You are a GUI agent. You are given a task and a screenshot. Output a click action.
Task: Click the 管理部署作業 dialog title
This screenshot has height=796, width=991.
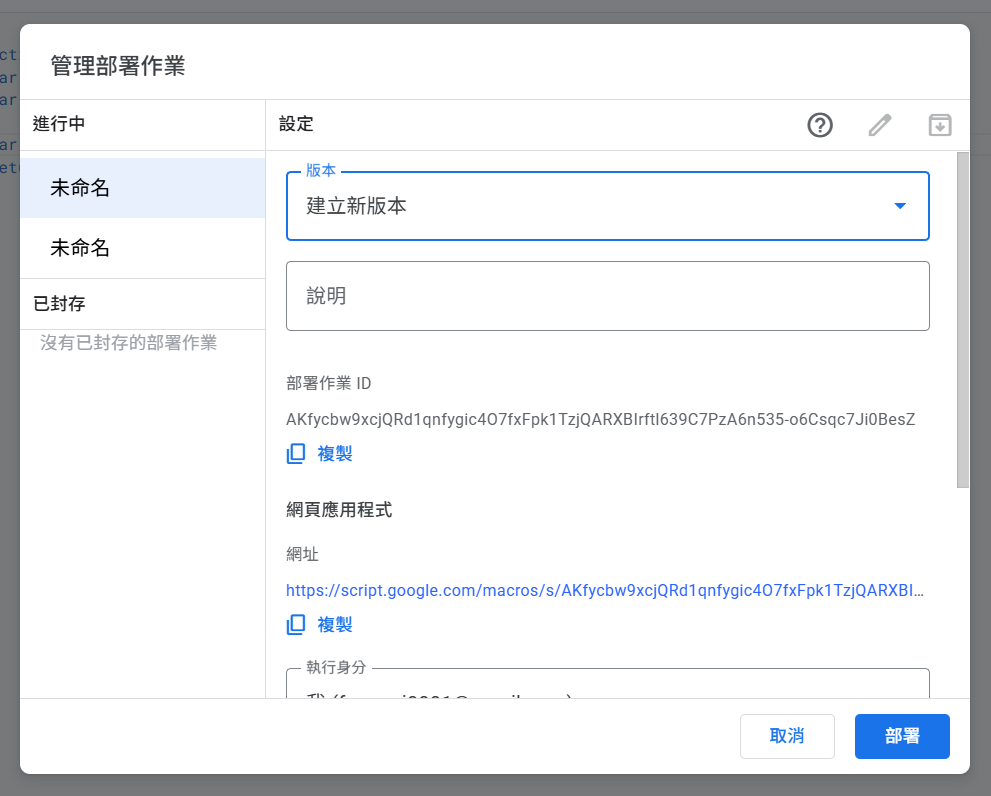point(118,66)
